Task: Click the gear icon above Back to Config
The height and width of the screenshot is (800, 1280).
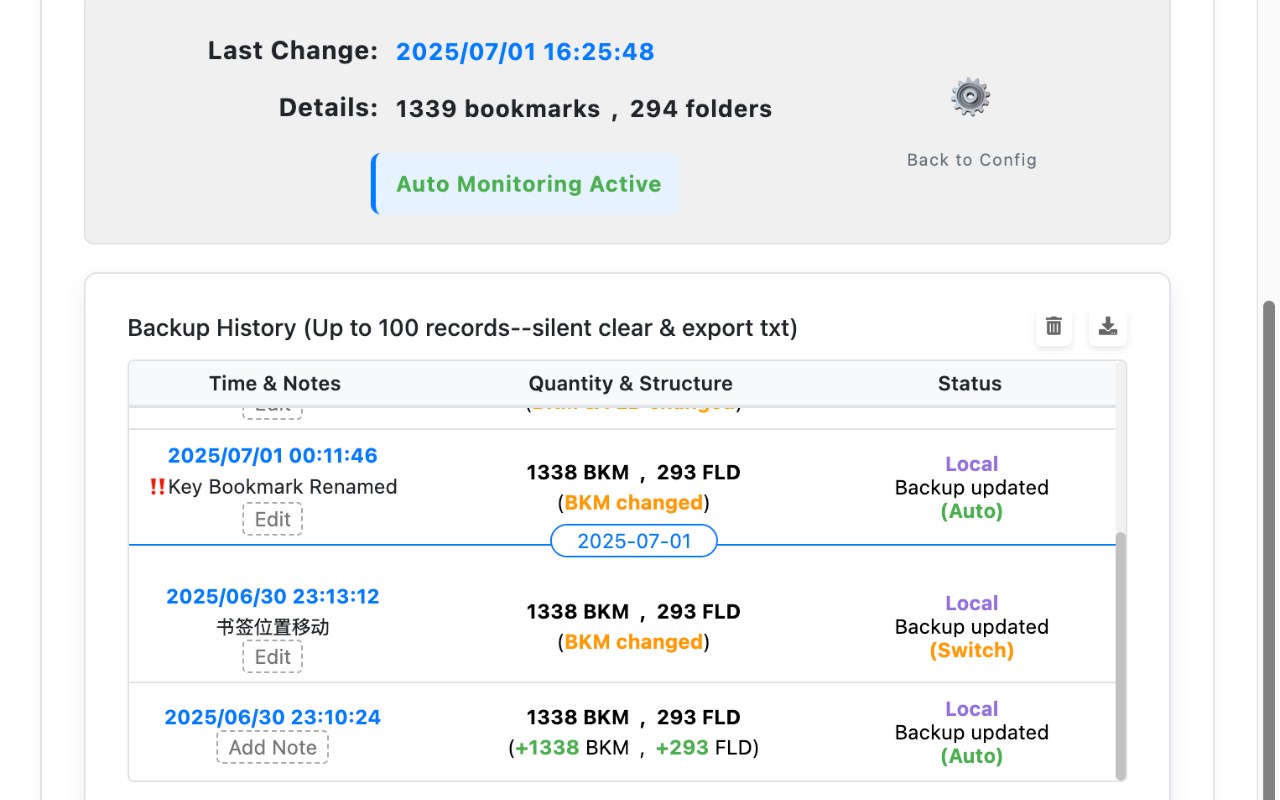Action: pos(970,98)
